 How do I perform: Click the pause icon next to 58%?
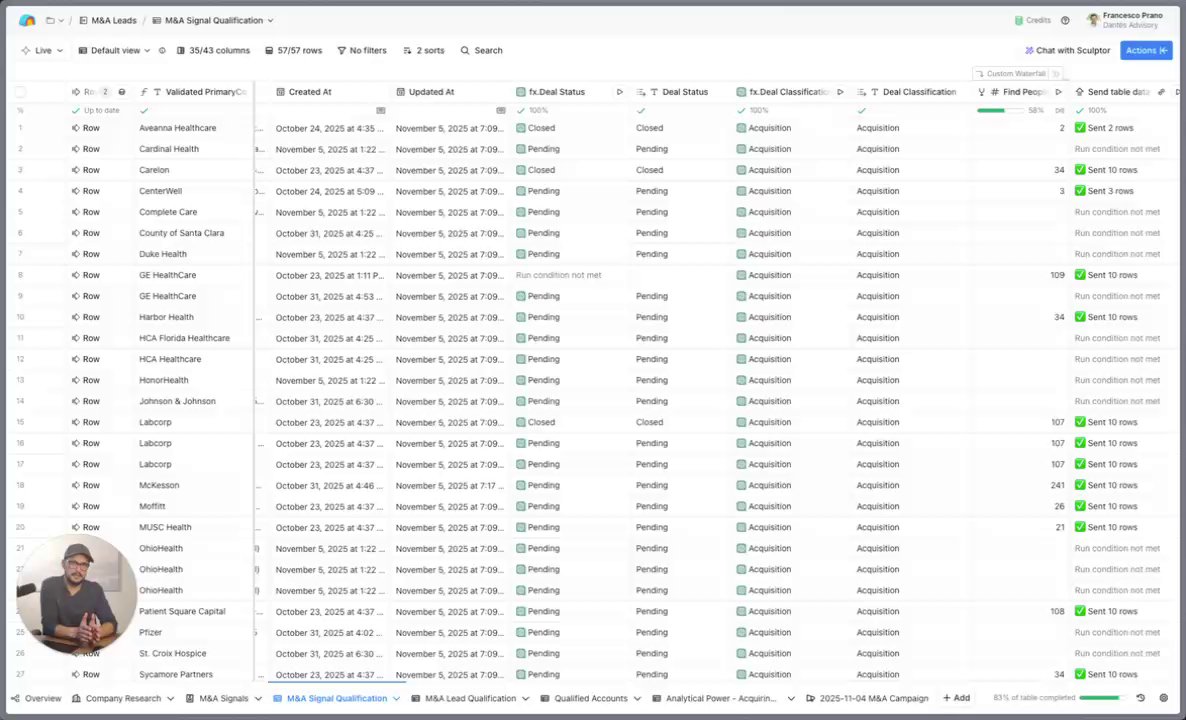tap(1059, 110)
